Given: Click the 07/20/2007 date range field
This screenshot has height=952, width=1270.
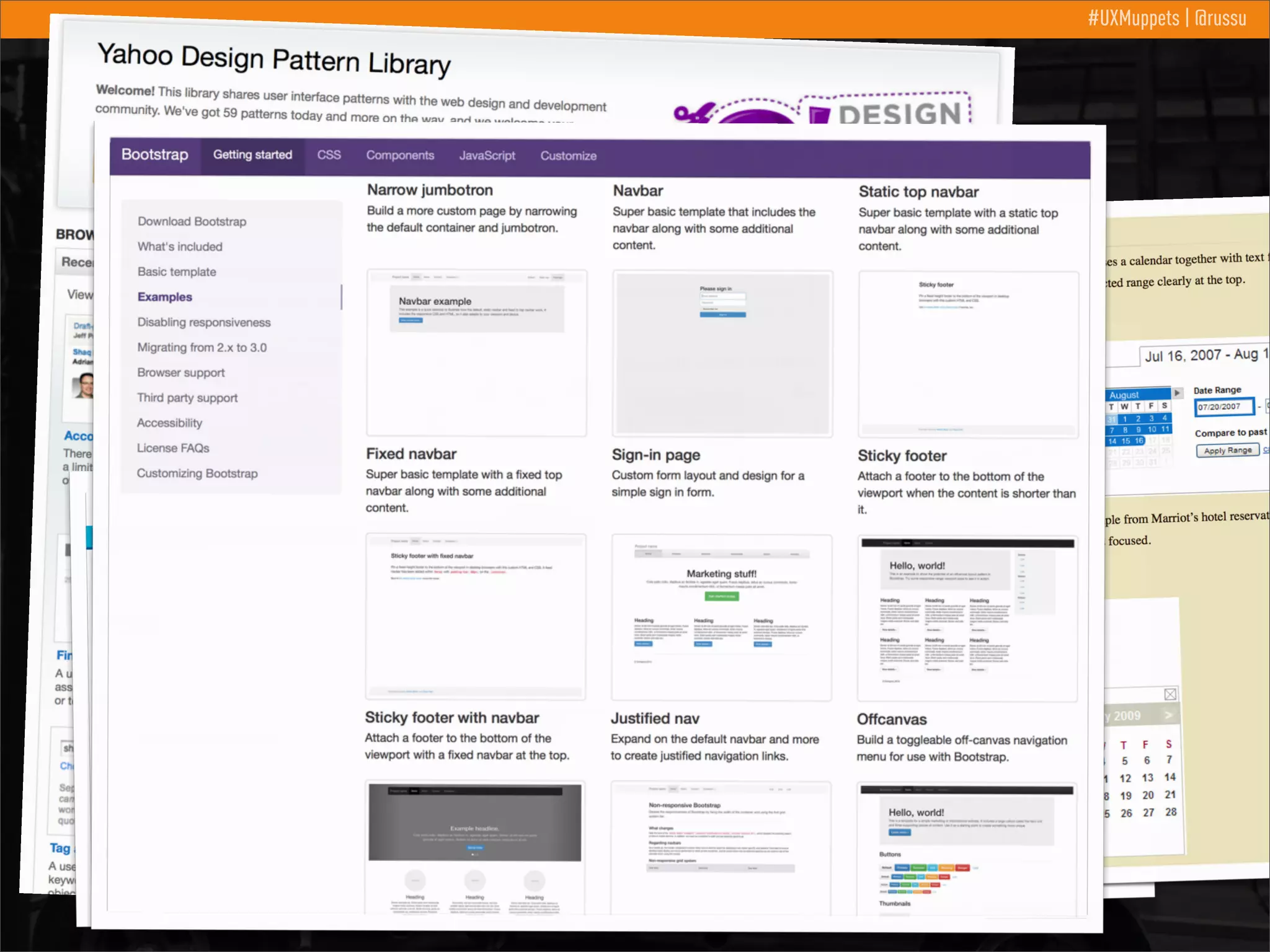Looking at the screenshot, I should pos(1223,407).
